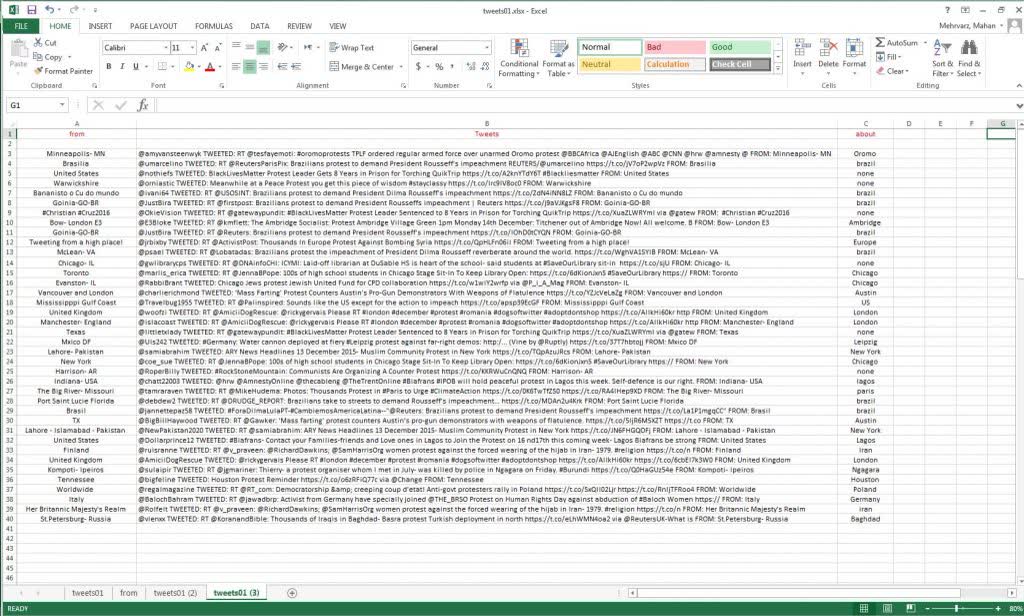Switch to the INSERT ribbon tab

point(100,26)
